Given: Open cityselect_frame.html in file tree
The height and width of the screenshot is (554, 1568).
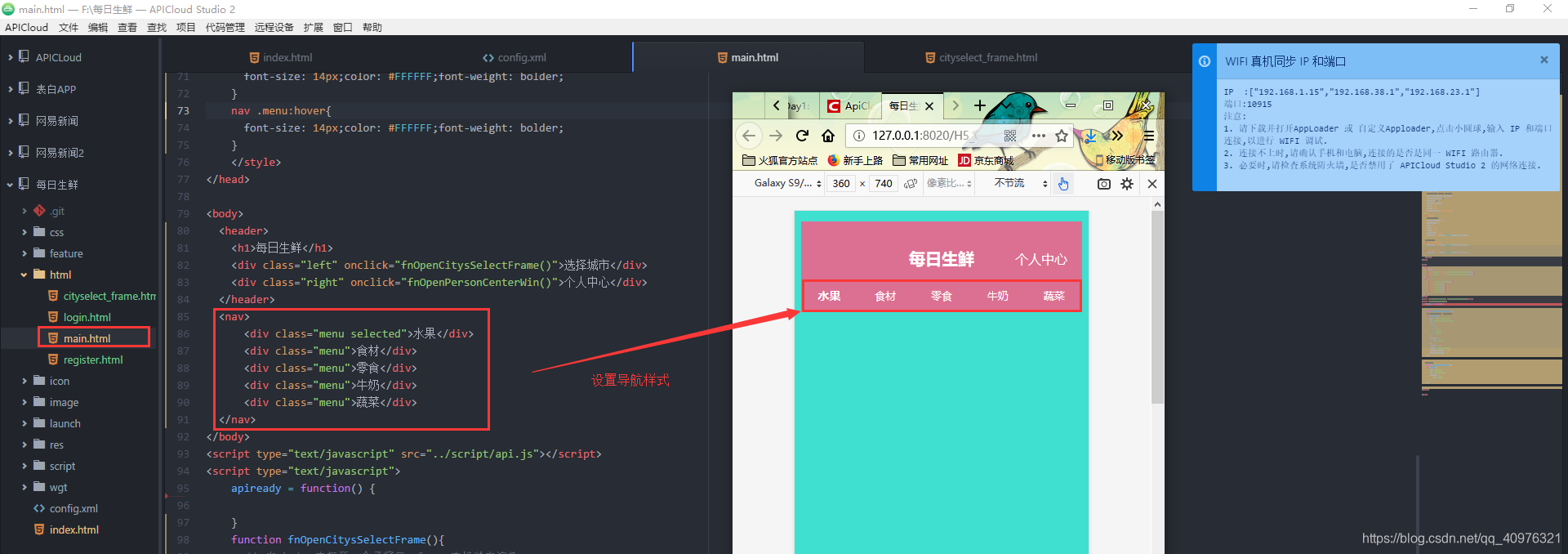Looking at the screenshot, I should click(x=101, y=296).
